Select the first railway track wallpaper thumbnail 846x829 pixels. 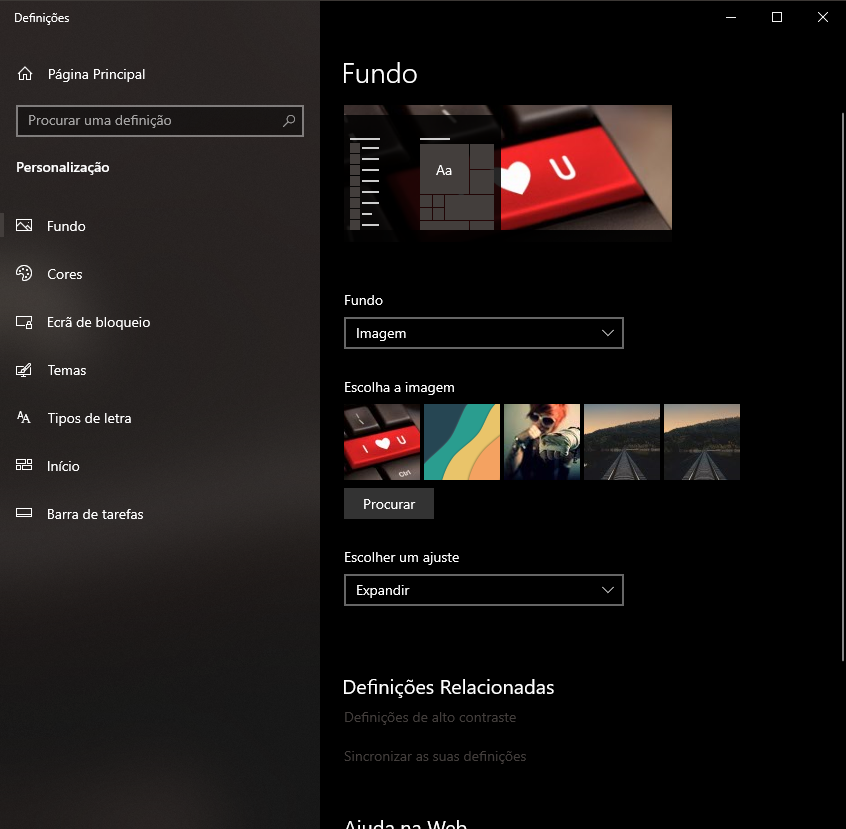pos(622,442)
